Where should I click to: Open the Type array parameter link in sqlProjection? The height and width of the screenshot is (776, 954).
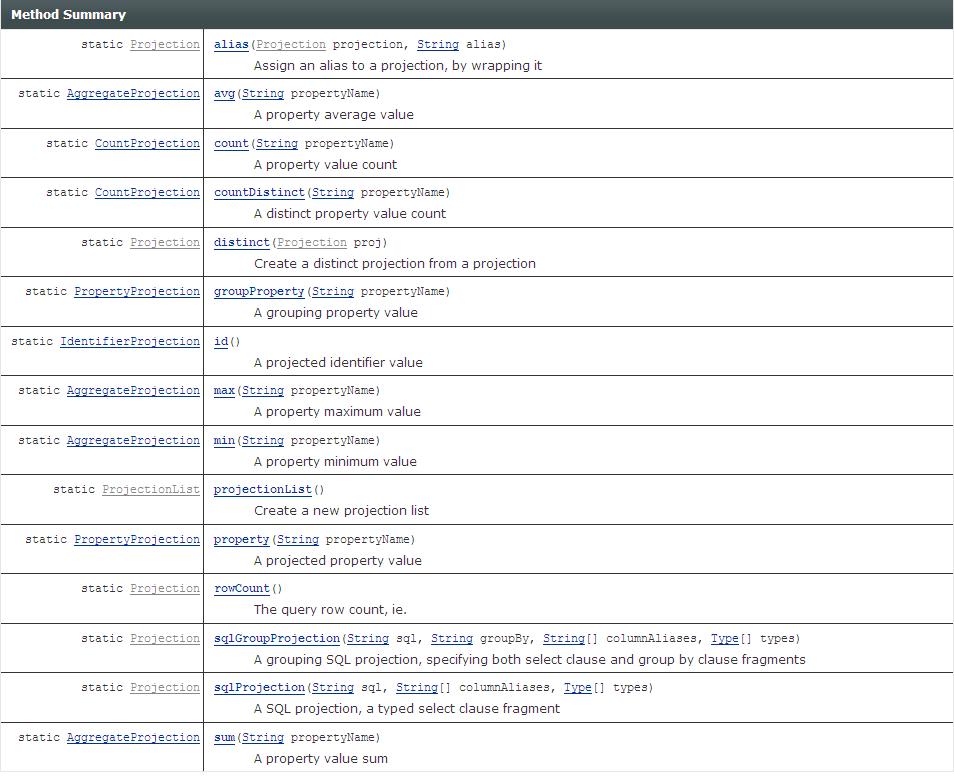coord(577,687)
